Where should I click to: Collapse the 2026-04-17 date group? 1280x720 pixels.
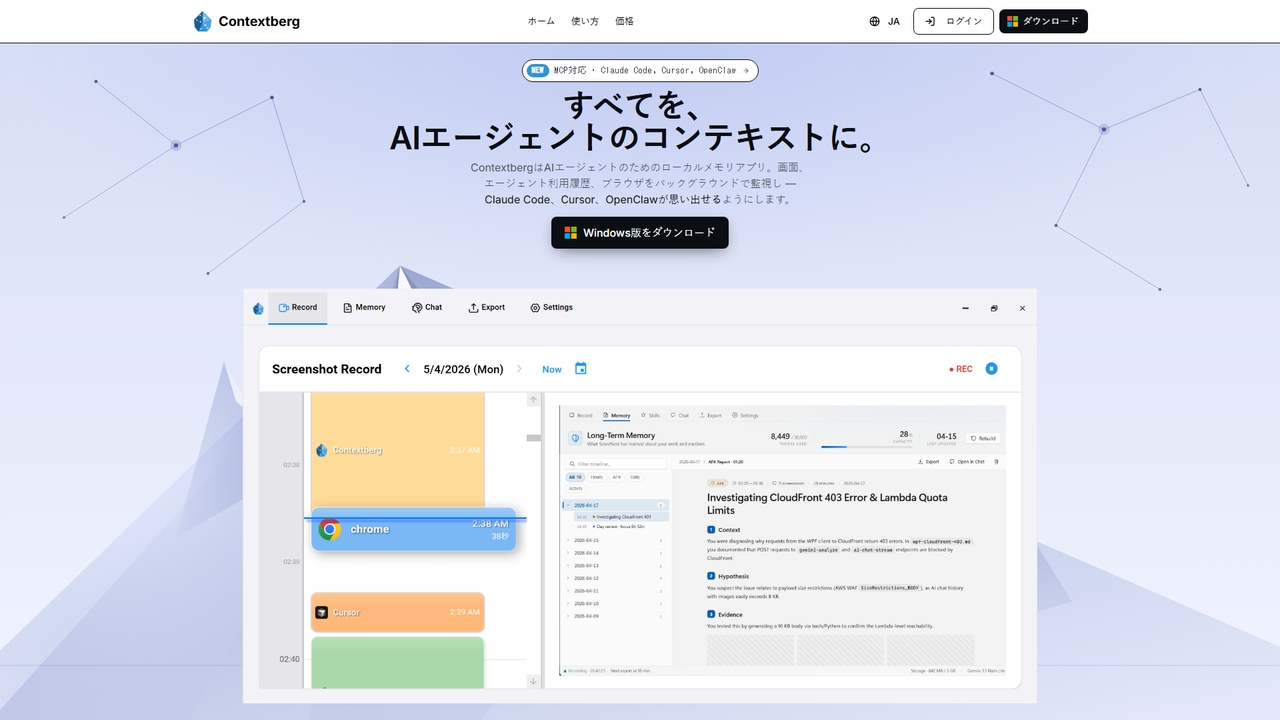[x=617, y=505]
